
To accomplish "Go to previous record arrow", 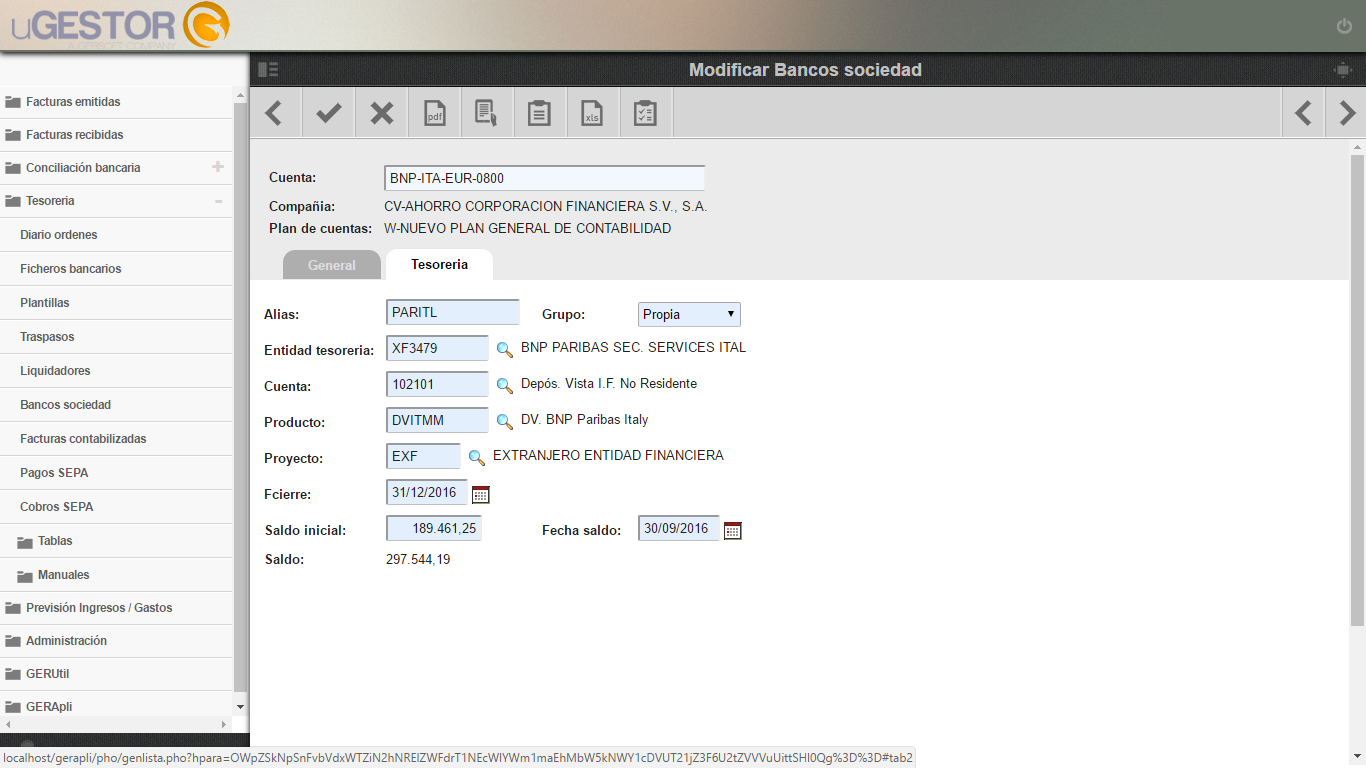I will click(1303, 113).
